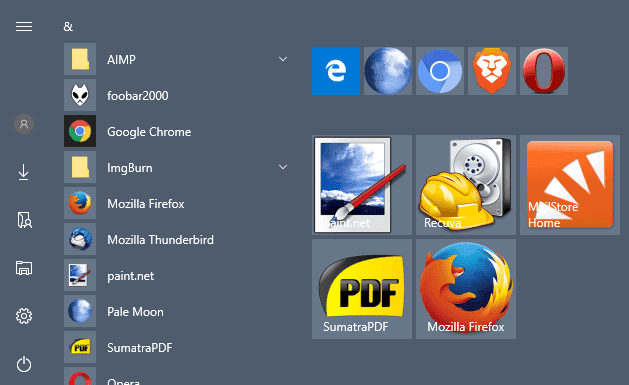The height and width of the screenshot is (385, 629).
Task: Select 'paint.net' label in app list
Action: coord(130,276)
